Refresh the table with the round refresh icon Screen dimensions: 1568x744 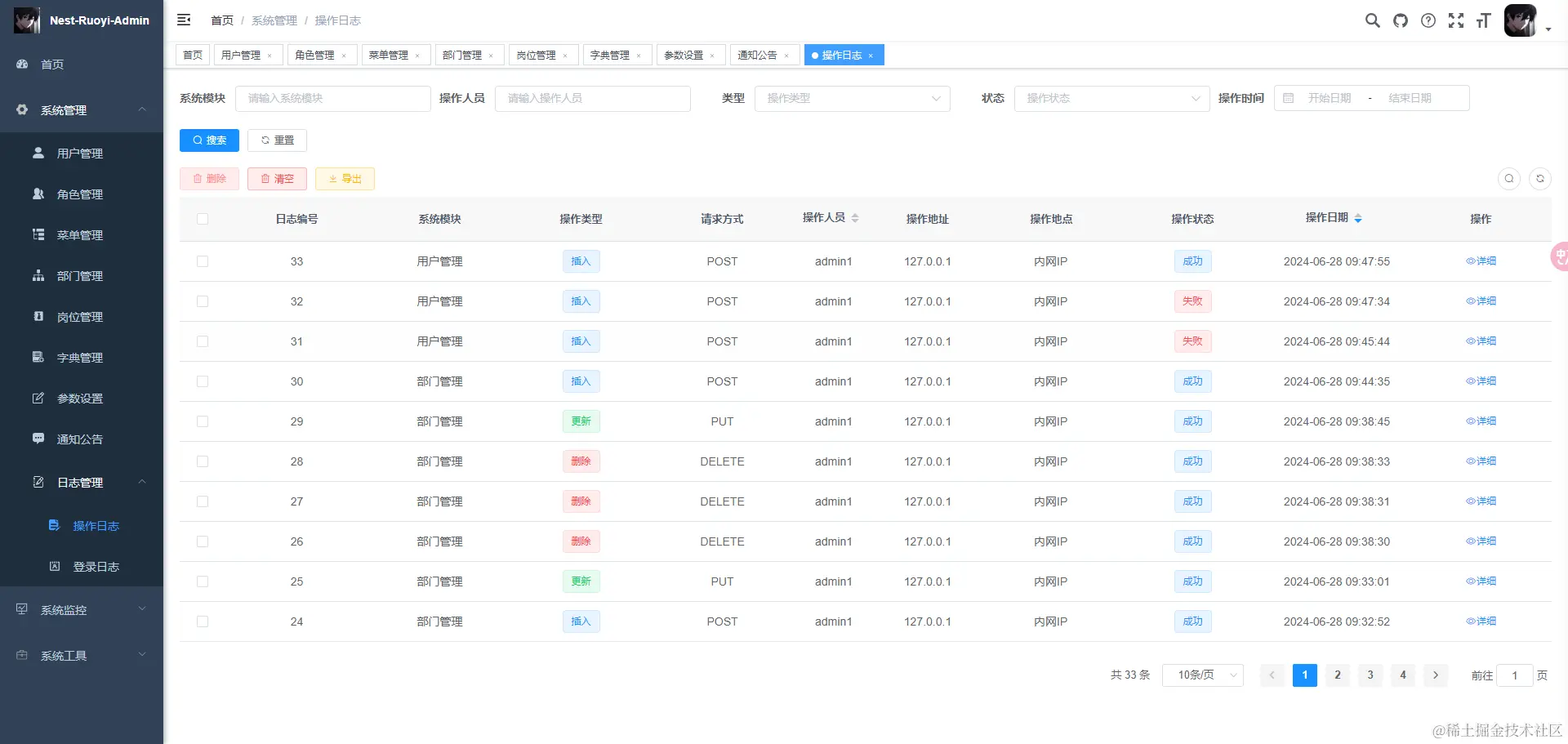point(1540,178)
